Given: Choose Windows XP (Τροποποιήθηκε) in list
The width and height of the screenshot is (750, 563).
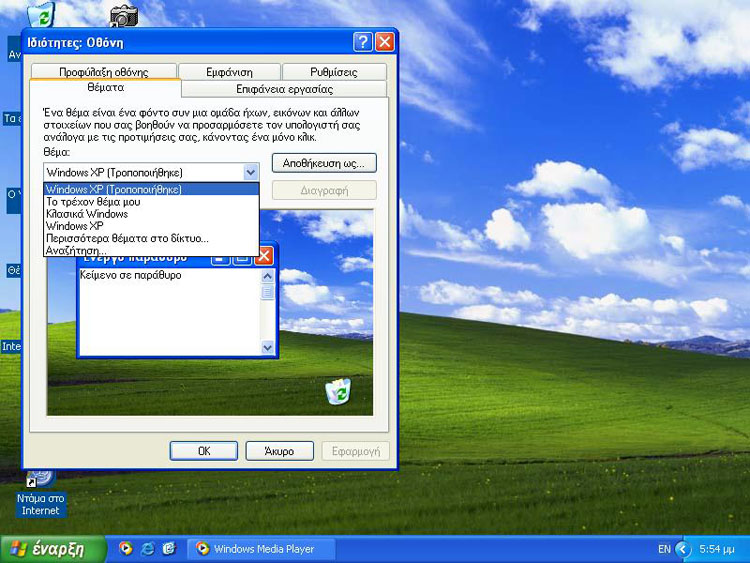Looking at the screenshot, I should (x=151, y=189).
